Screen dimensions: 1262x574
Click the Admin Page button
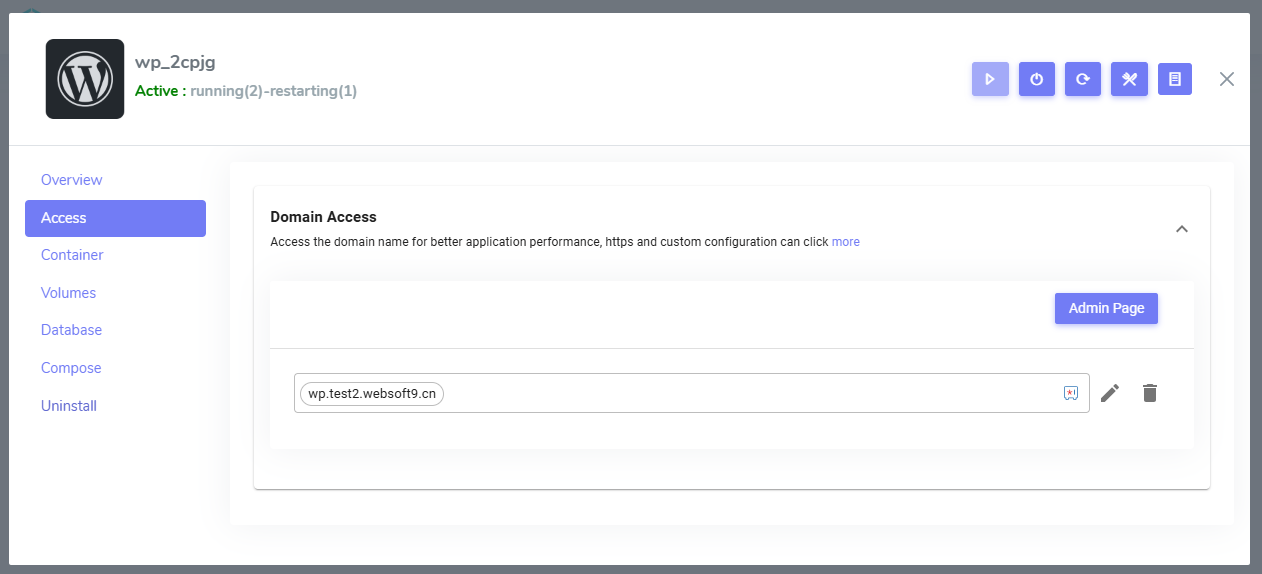coord(1106,308)
